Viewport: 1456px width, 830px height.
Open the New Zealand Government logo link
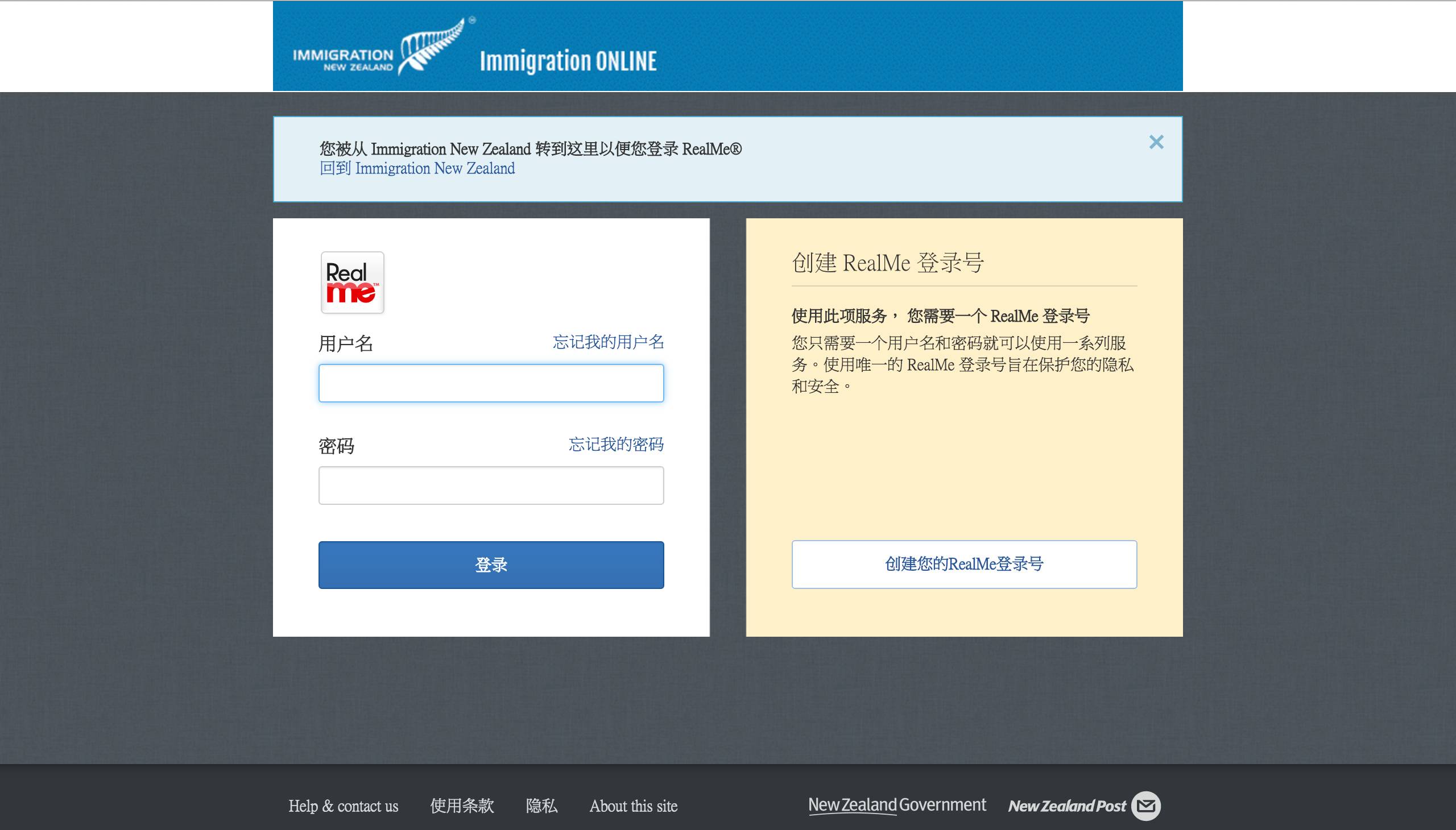pyautogui.click(x=896, y=805)
